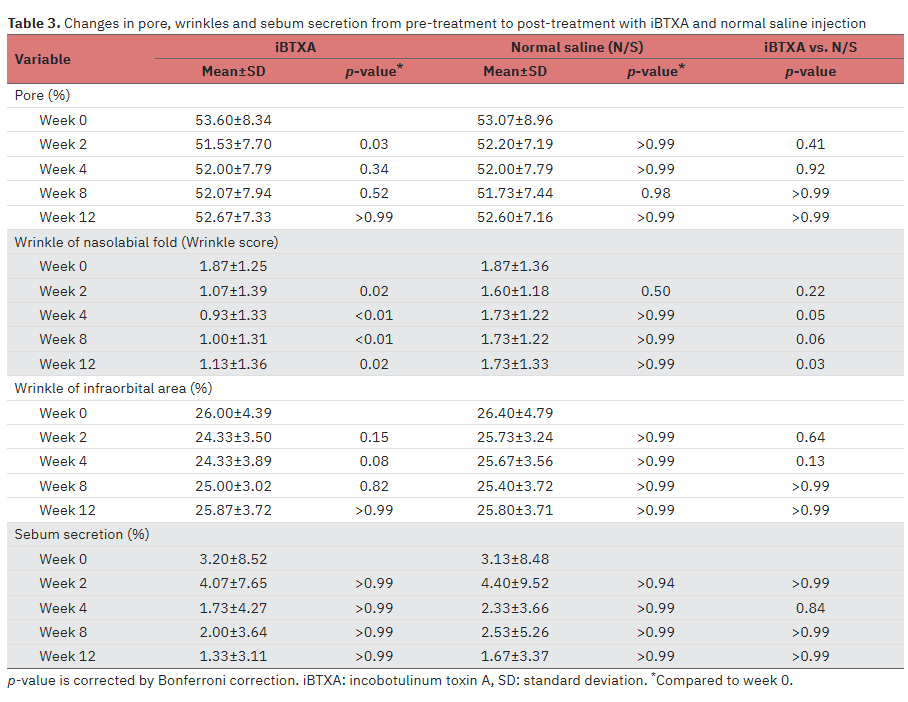
Task: Select the sebum Week 2 value 4.07±7.65
Action: [x=233, y=583]
